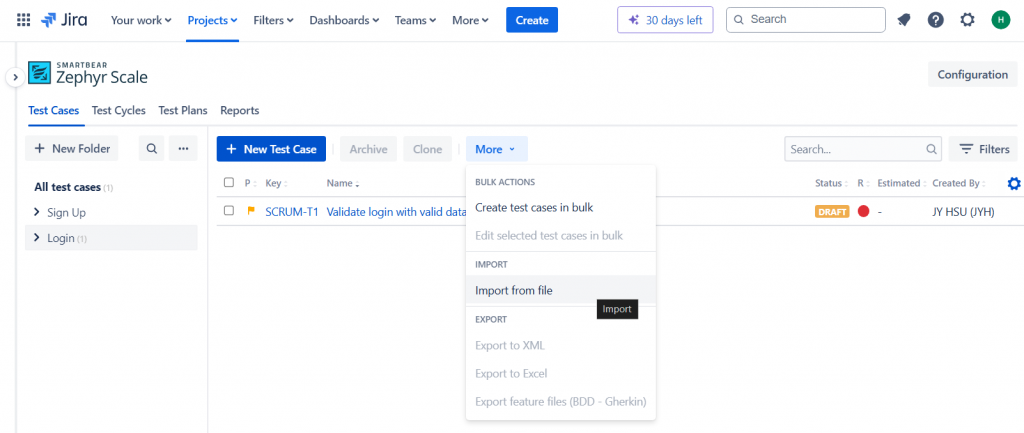This screenshot has height=433, width=1024.
Task: Click the red R indicator dot
Action: point(863,211)
